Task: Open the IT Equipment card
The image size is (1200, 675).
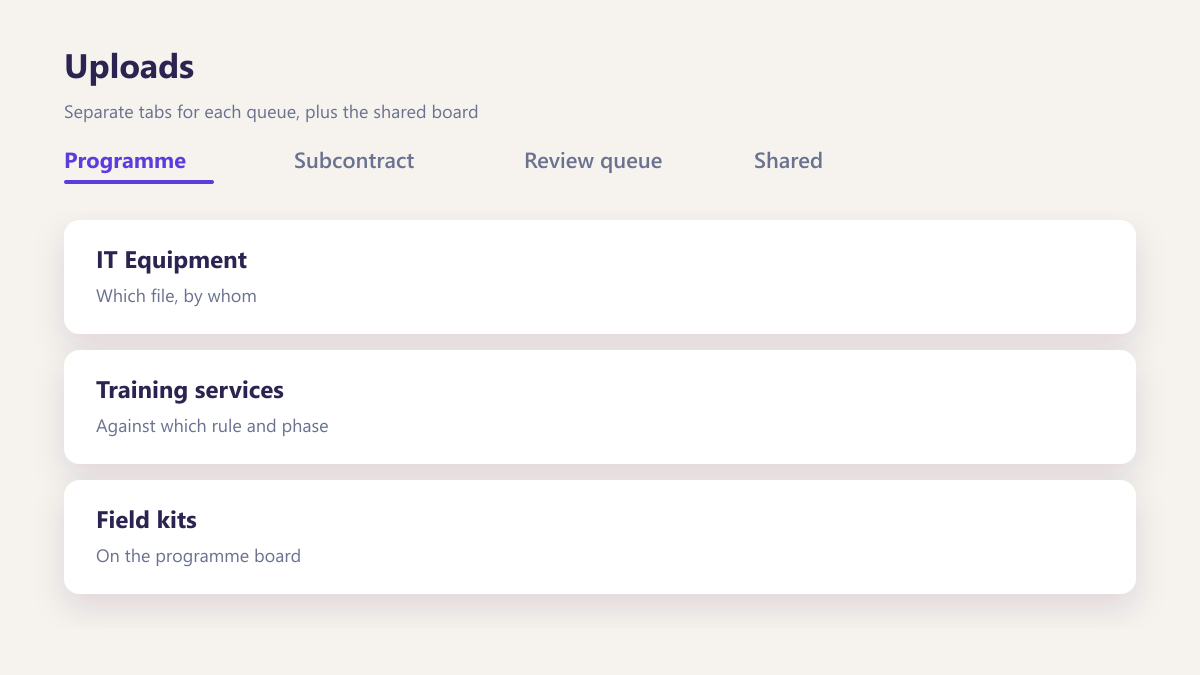Action: pyautogui.click(x=600, y=277)
